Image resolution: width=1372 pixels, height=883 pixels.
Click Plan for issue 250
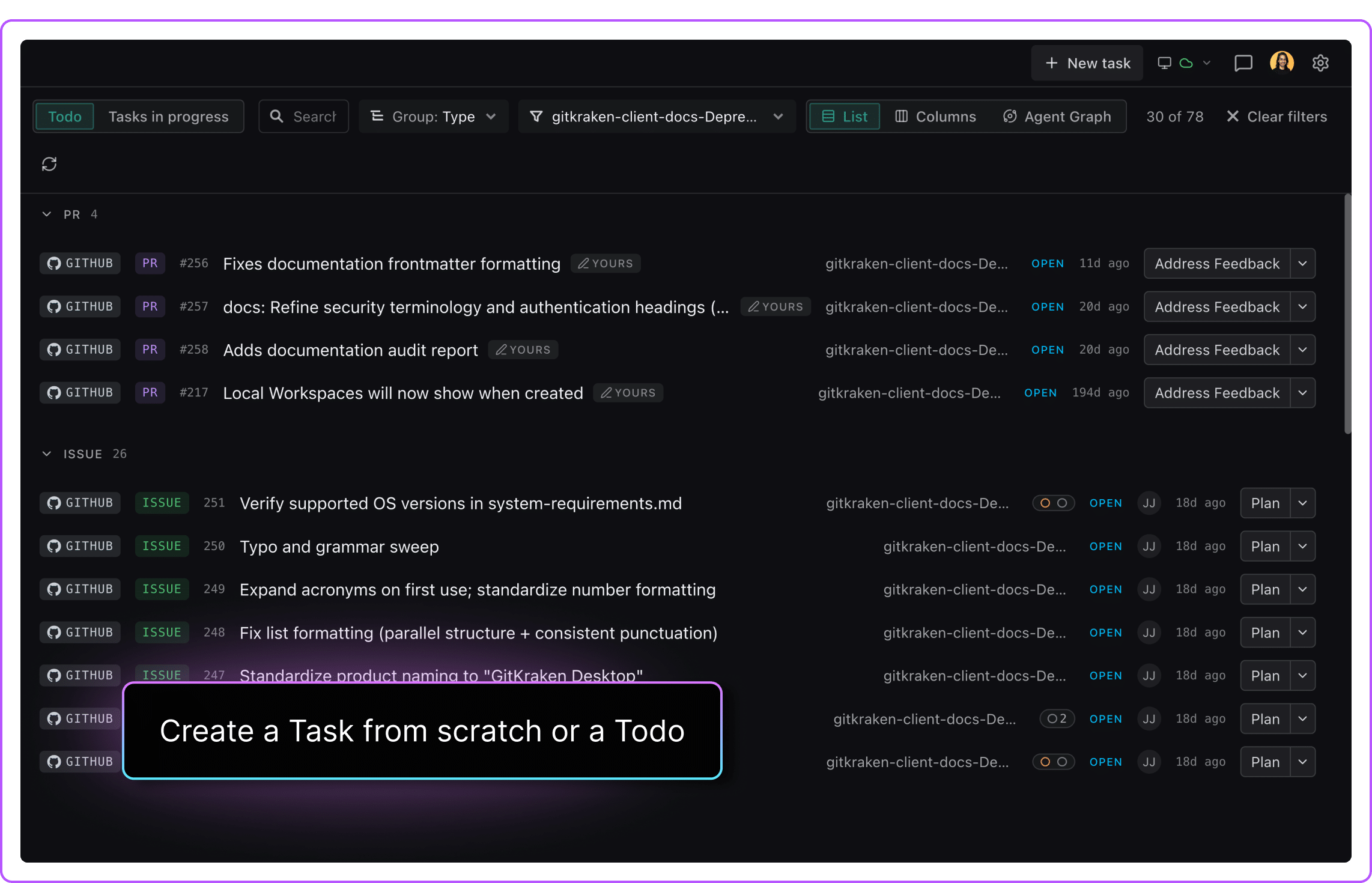coord(1265,547)
